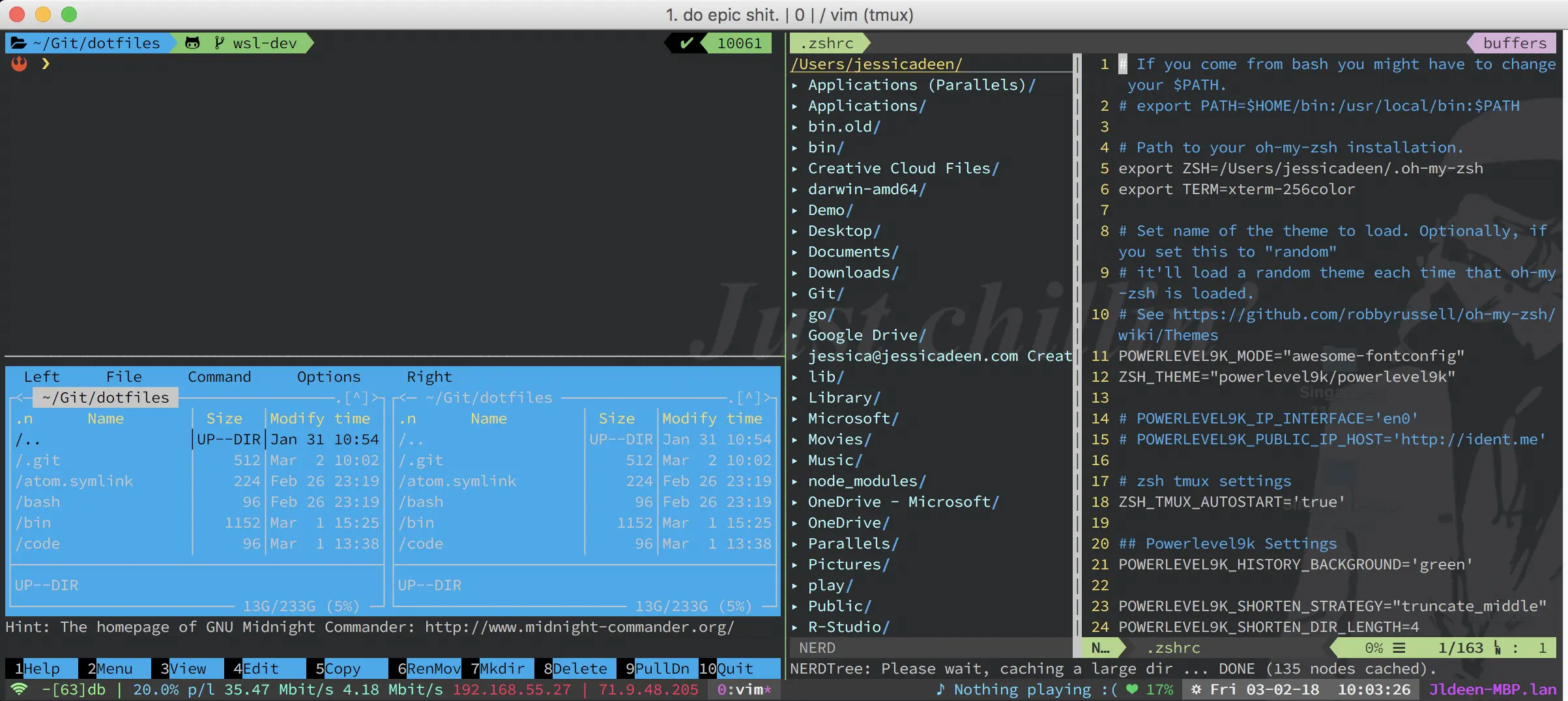The image size is (1568, 701).
Task: Click the 6RenMov function key button
Action: (429, 668)
